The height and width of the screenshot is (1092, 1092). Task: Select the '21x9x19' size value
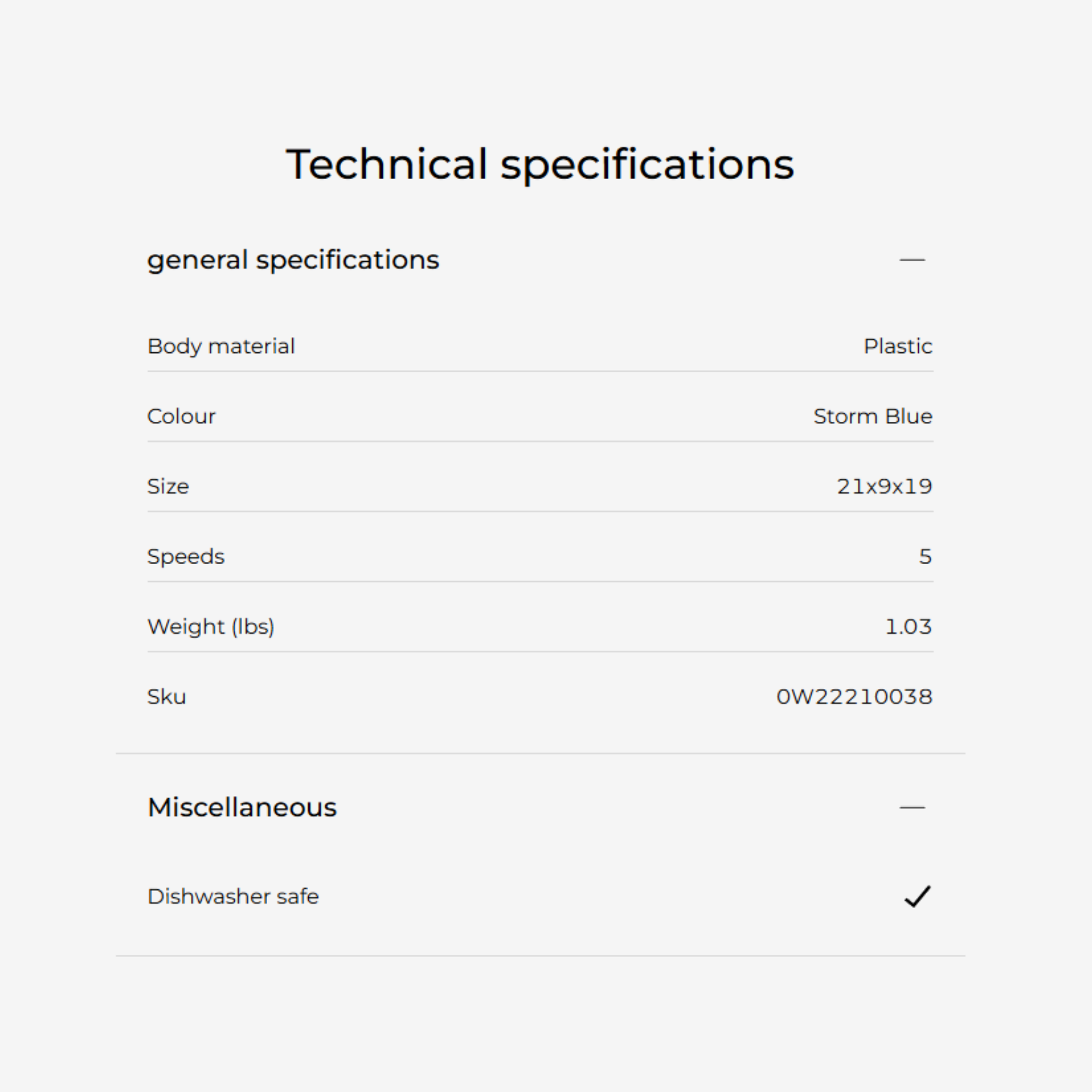click(x=884, y=487)
